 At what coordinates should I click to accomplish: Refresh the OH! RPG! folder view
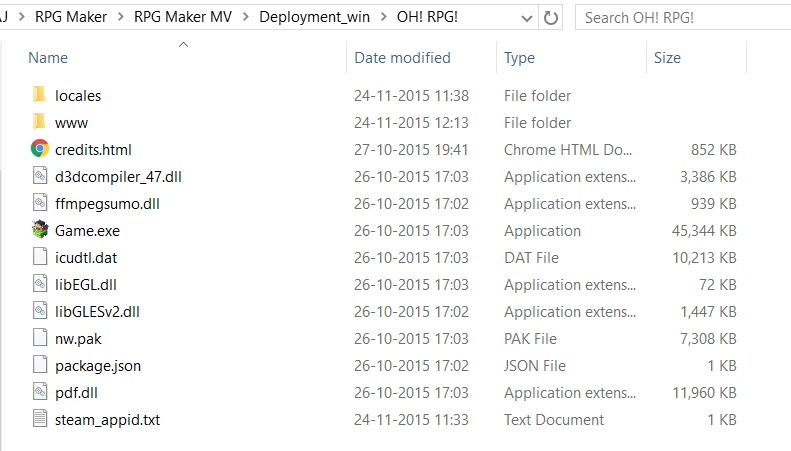(x=551, y=18)
